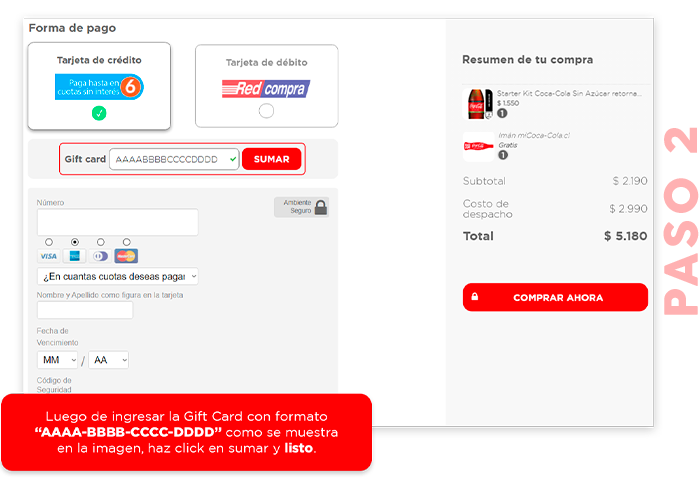Screen dimensions: 700x478
Task: Choose the Tarjeta de débito payment option
Action: tap(267, 86)
